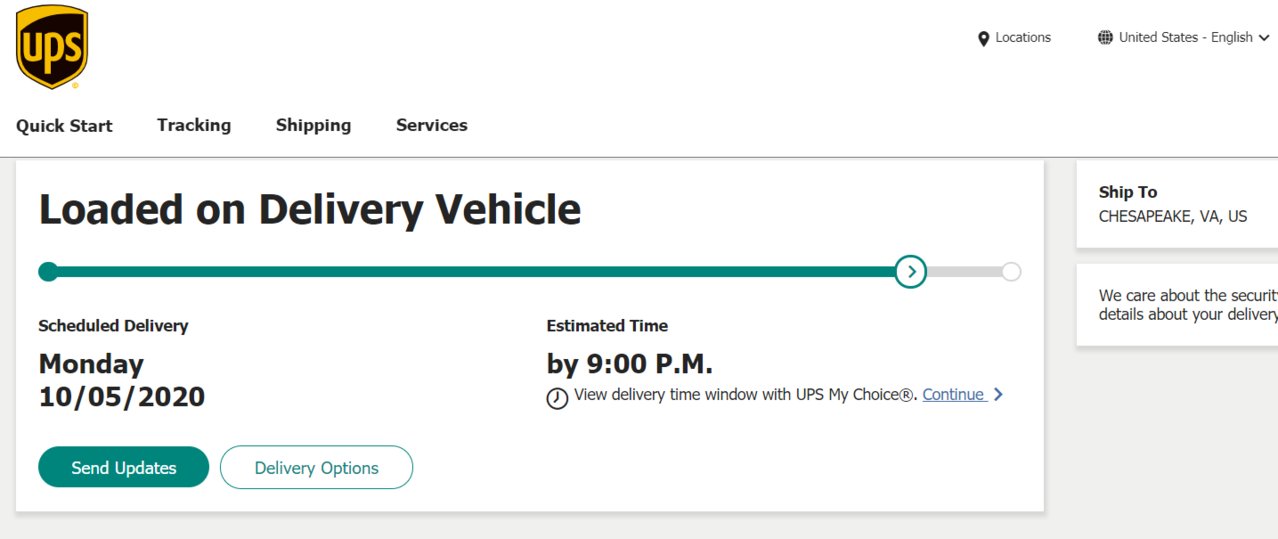The image size is (1278, 539).
Task: Click the green shipment progress bar
Action: [x=472, y=271]
